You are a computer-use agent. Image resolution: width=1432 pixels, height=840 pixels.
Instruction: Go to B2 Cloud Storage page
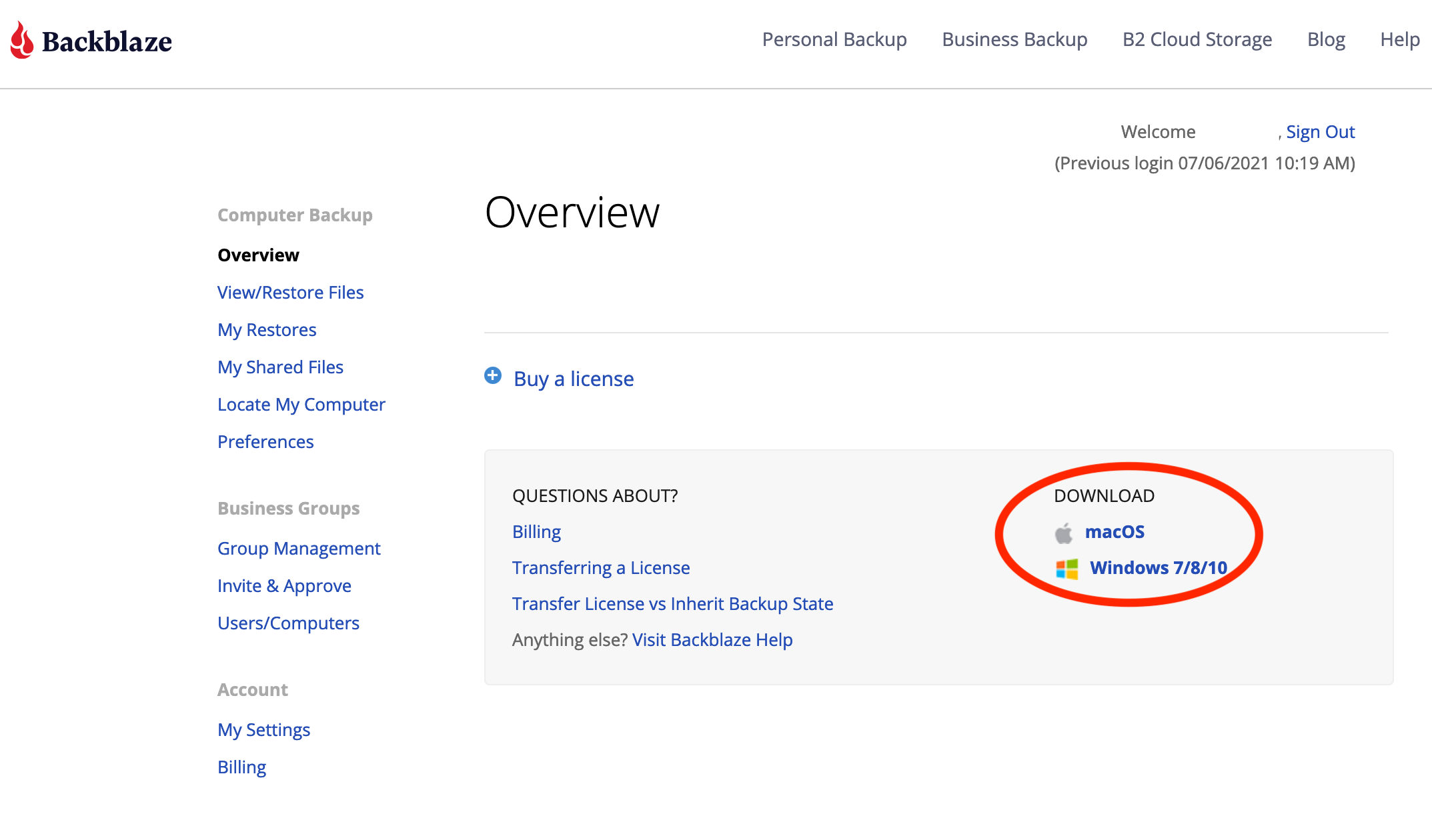click(1197, 40)
